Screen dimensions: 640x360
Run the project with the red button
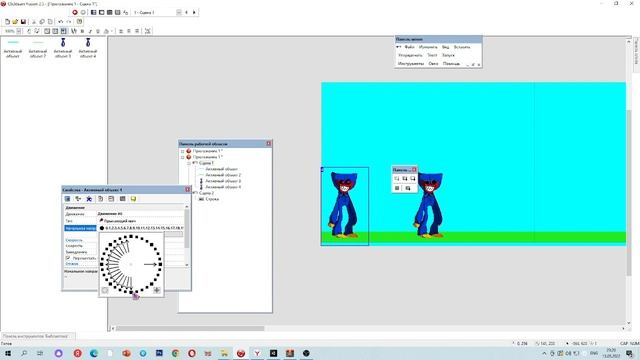point(75,12)
